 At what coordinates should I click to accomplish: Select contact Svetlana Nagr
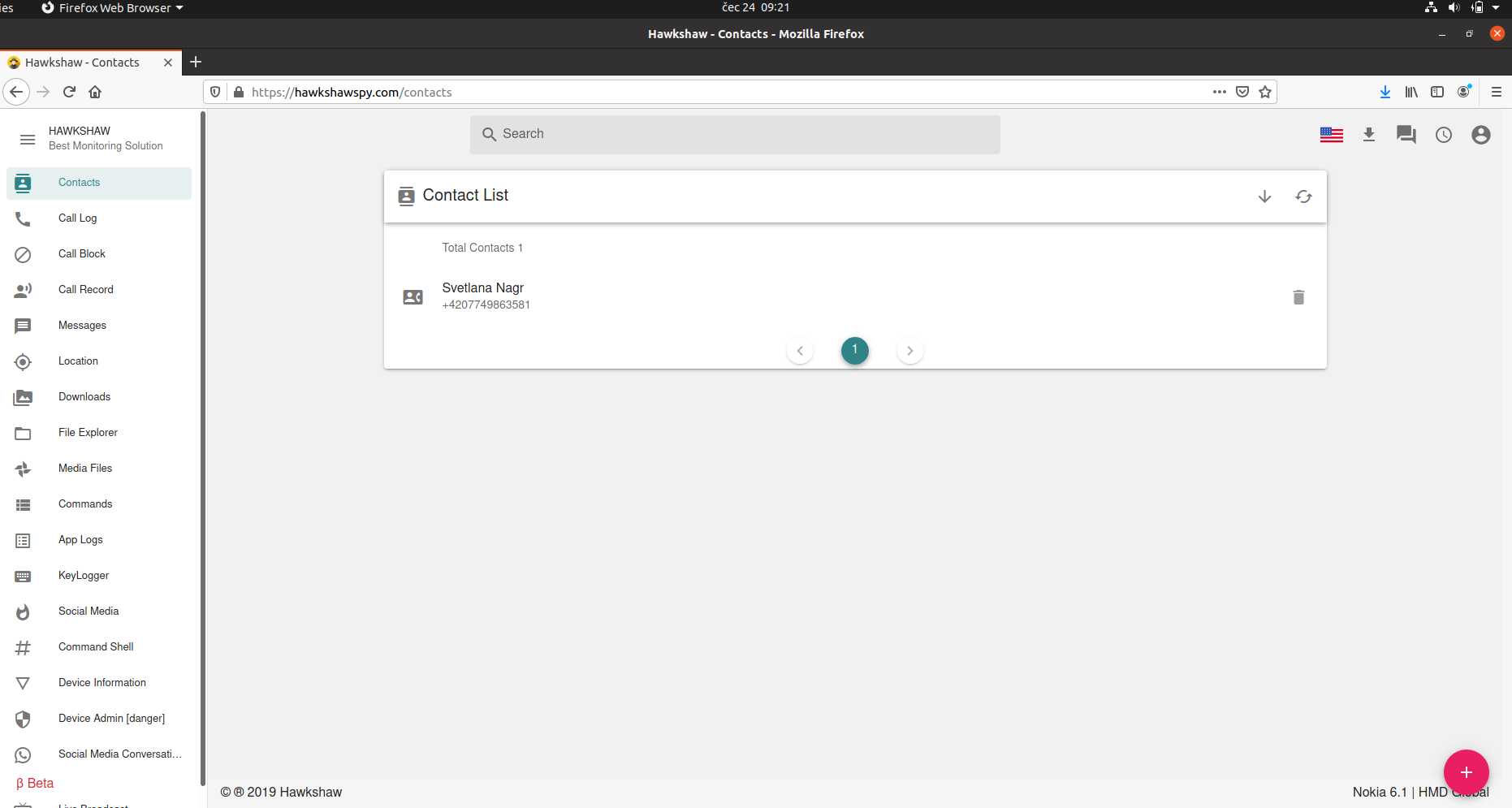coord(482,287)
